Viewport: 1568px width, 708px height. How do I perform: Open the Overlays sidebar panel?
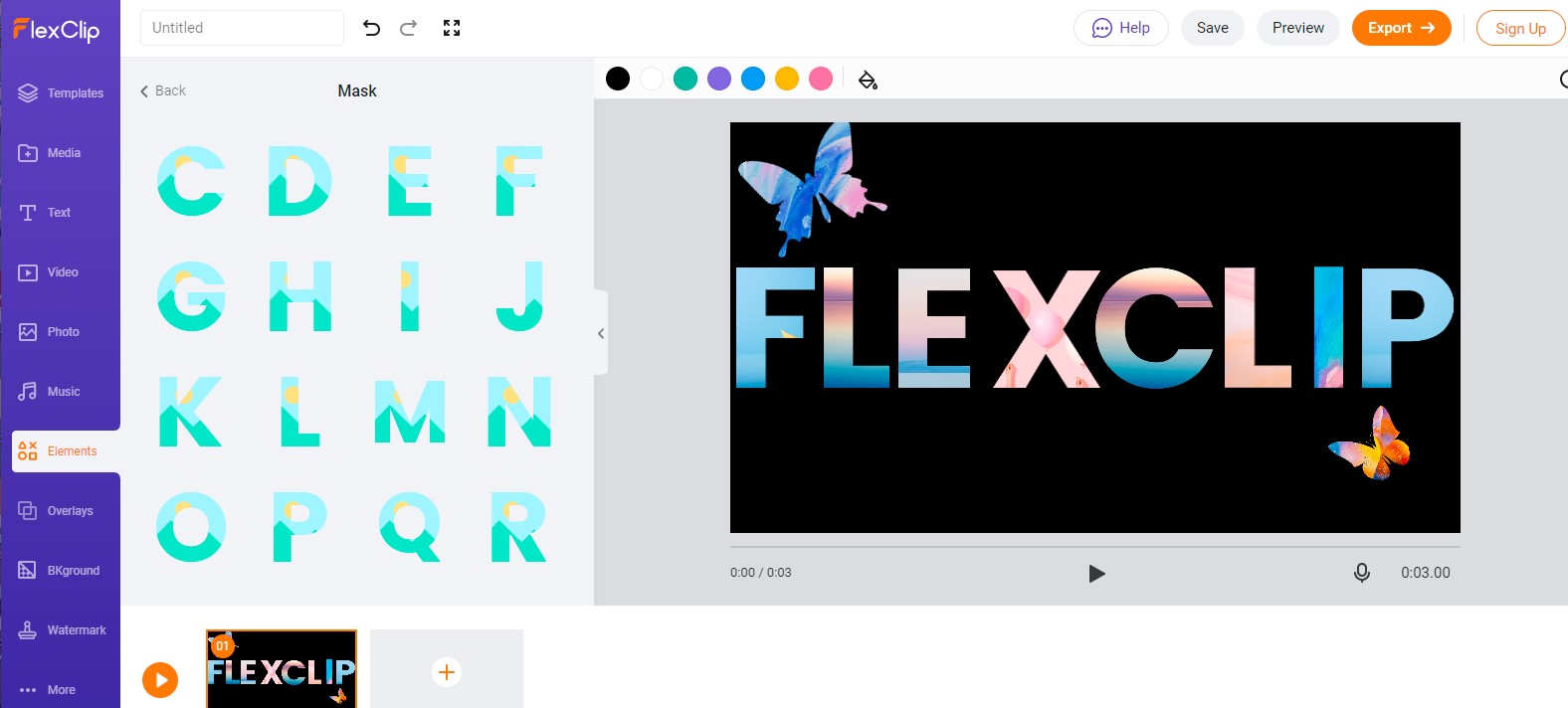click(56, 510)
